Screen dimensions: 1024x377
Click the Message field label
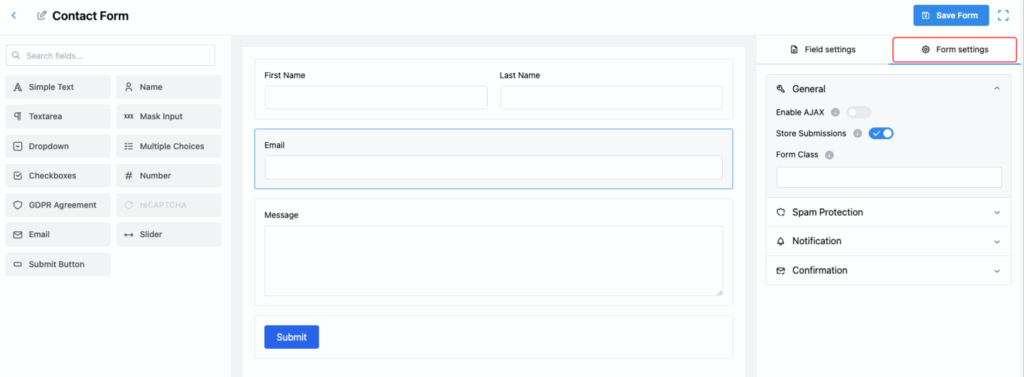click(x=281, y=214)
